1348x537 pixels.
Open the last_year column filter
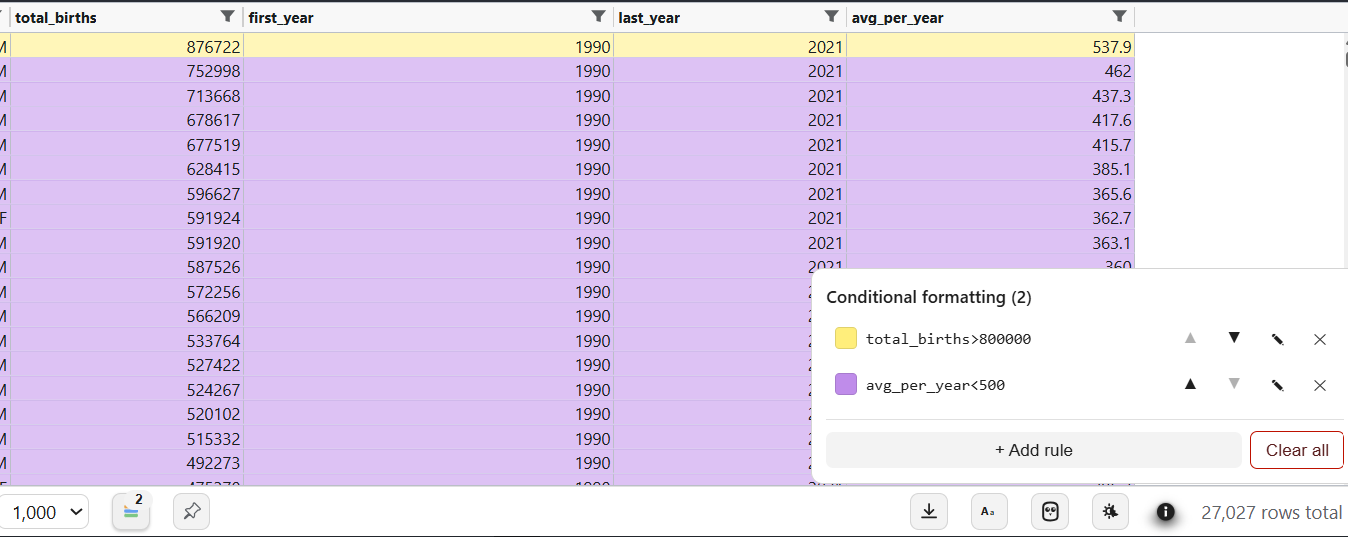point(831,16)
